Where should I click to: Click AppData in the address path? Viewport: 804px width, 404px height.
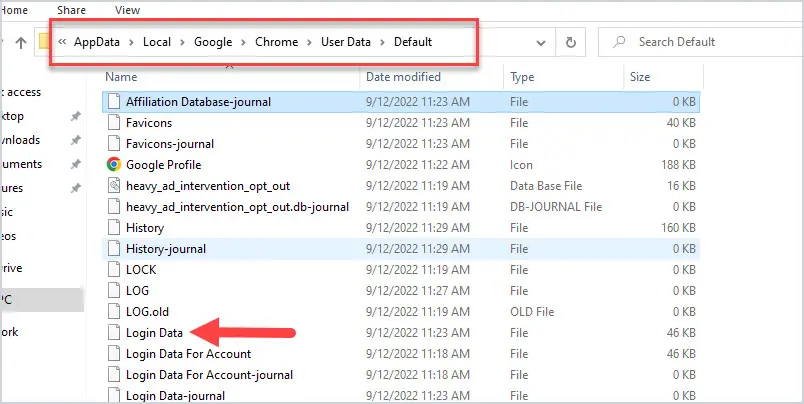[96, 42]
